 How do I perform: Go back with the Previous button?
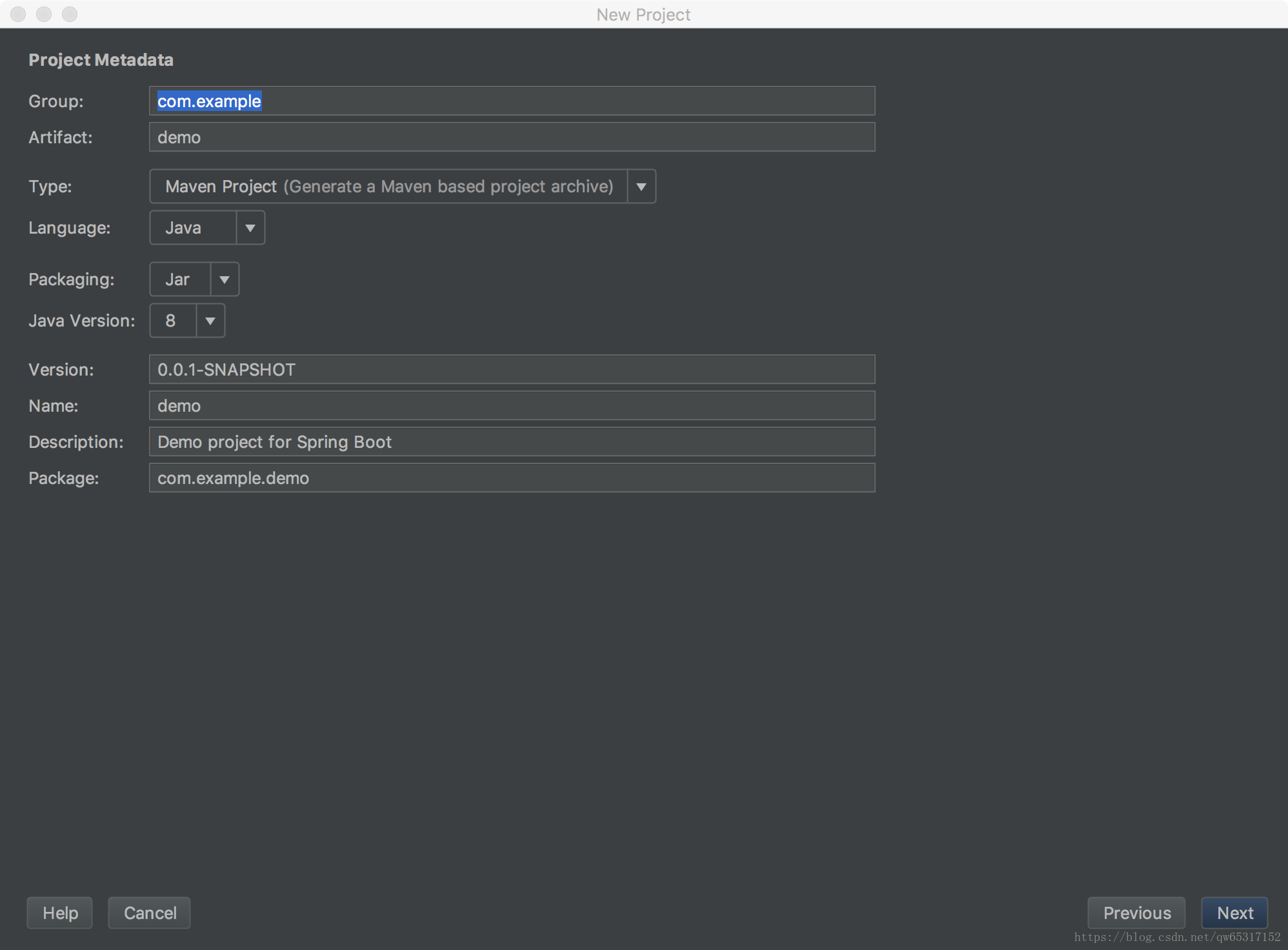(x=1136, y=913)
